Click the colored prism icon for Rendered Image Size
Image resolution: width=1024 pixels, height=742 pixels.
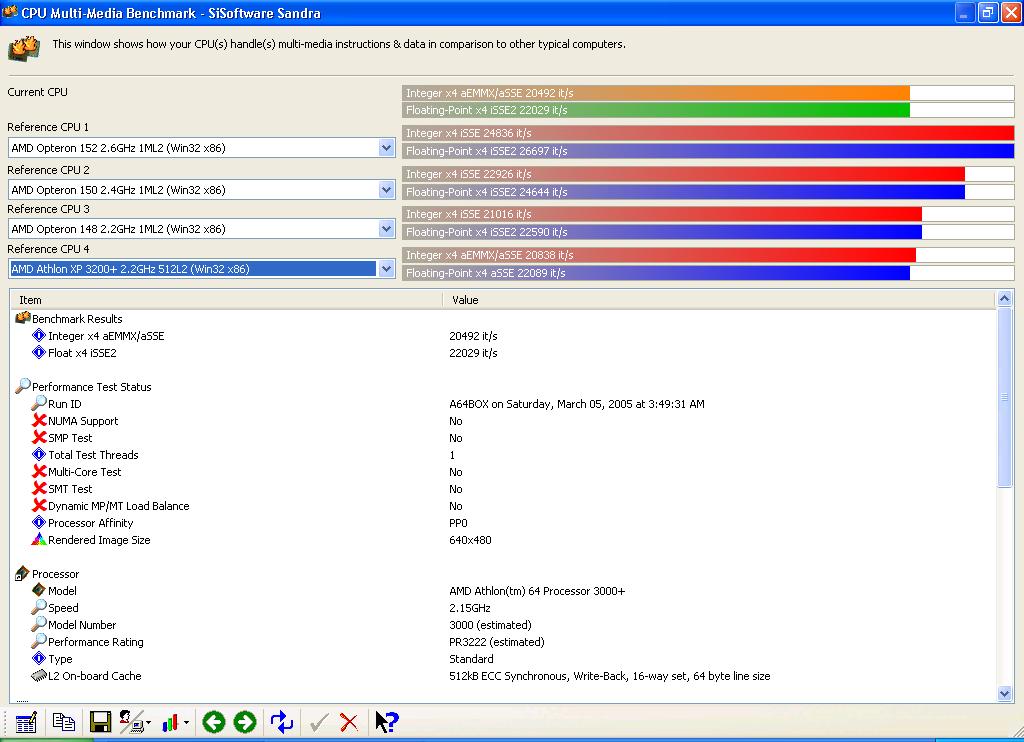(39, 540)
